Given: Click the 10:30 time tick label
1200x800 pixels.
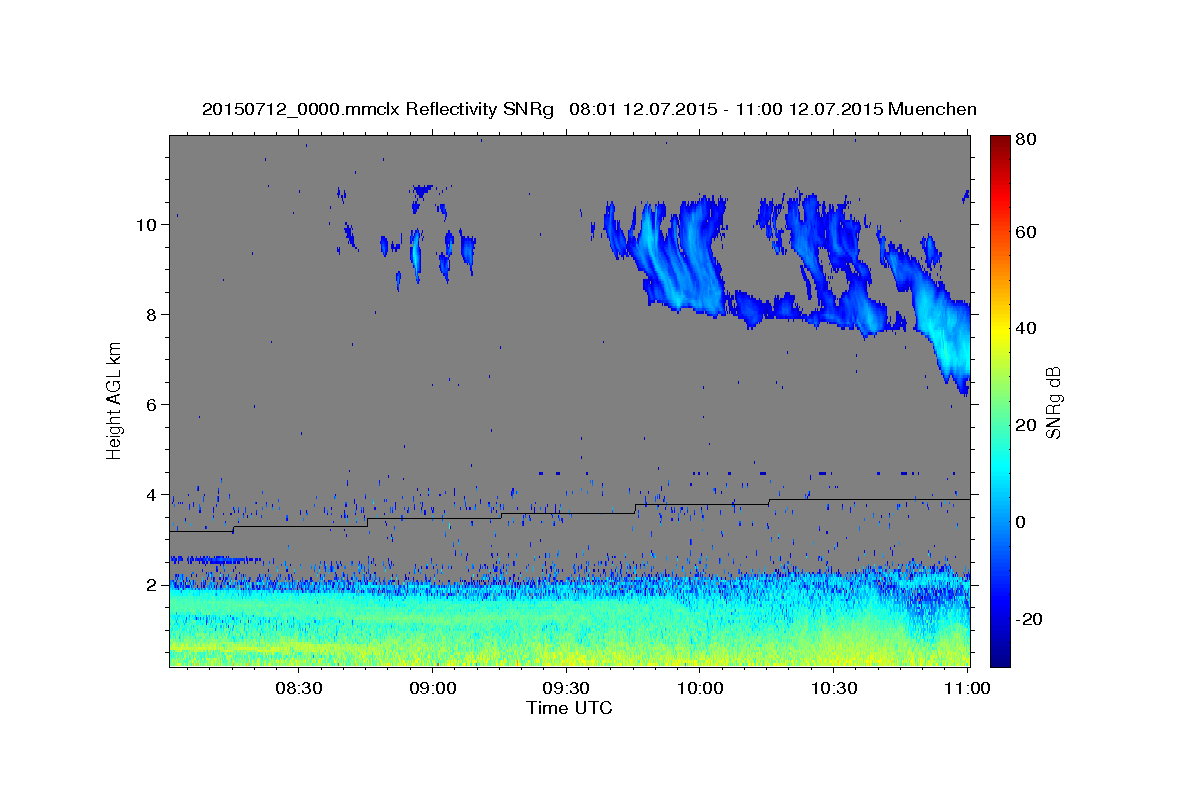Looking at the screenshot, I should click(x=834, y=688).
